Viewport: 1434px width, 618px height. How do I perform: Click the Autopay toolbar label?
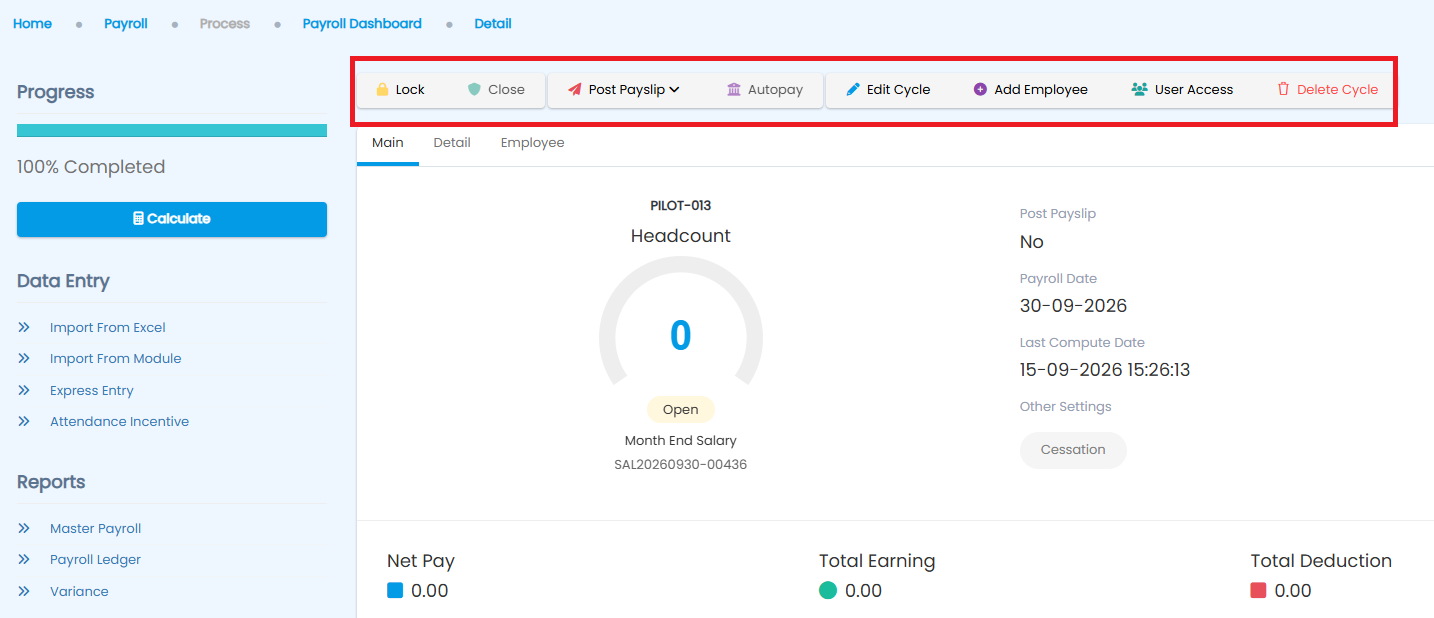click(775, 89)
